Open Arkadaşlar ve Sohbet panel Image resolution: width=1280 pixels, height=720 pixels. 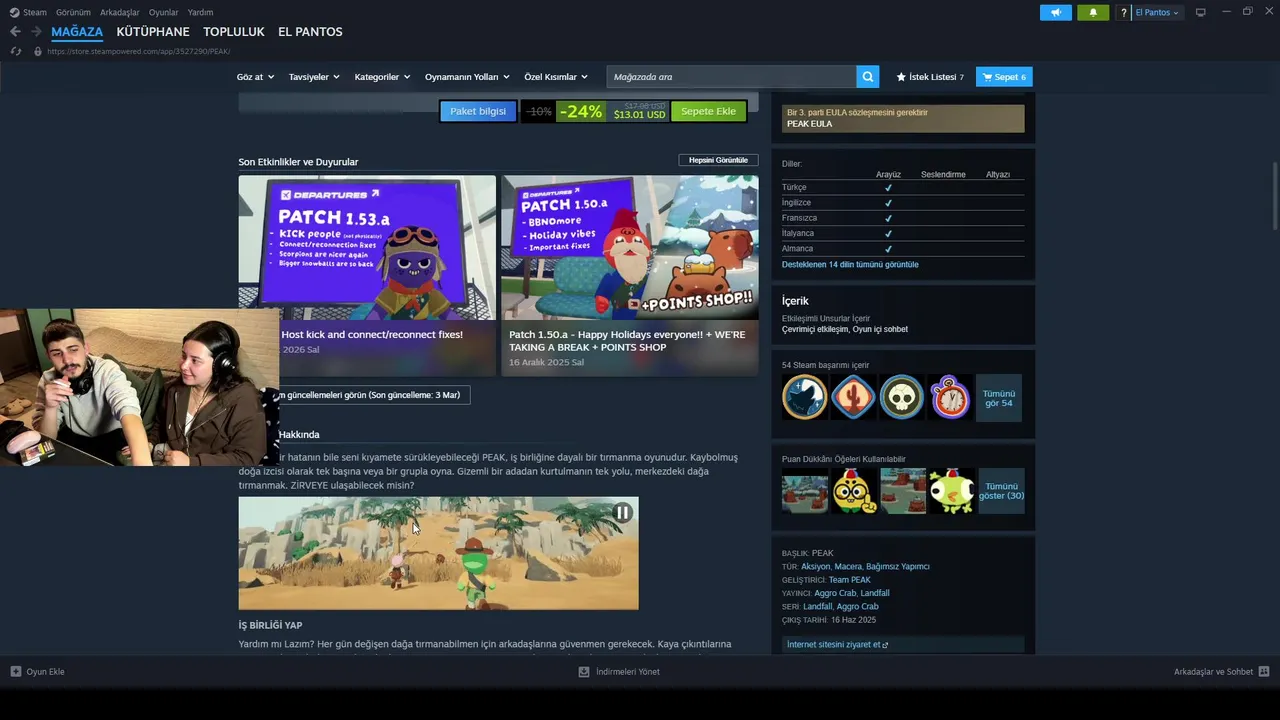click(1221, 672)
